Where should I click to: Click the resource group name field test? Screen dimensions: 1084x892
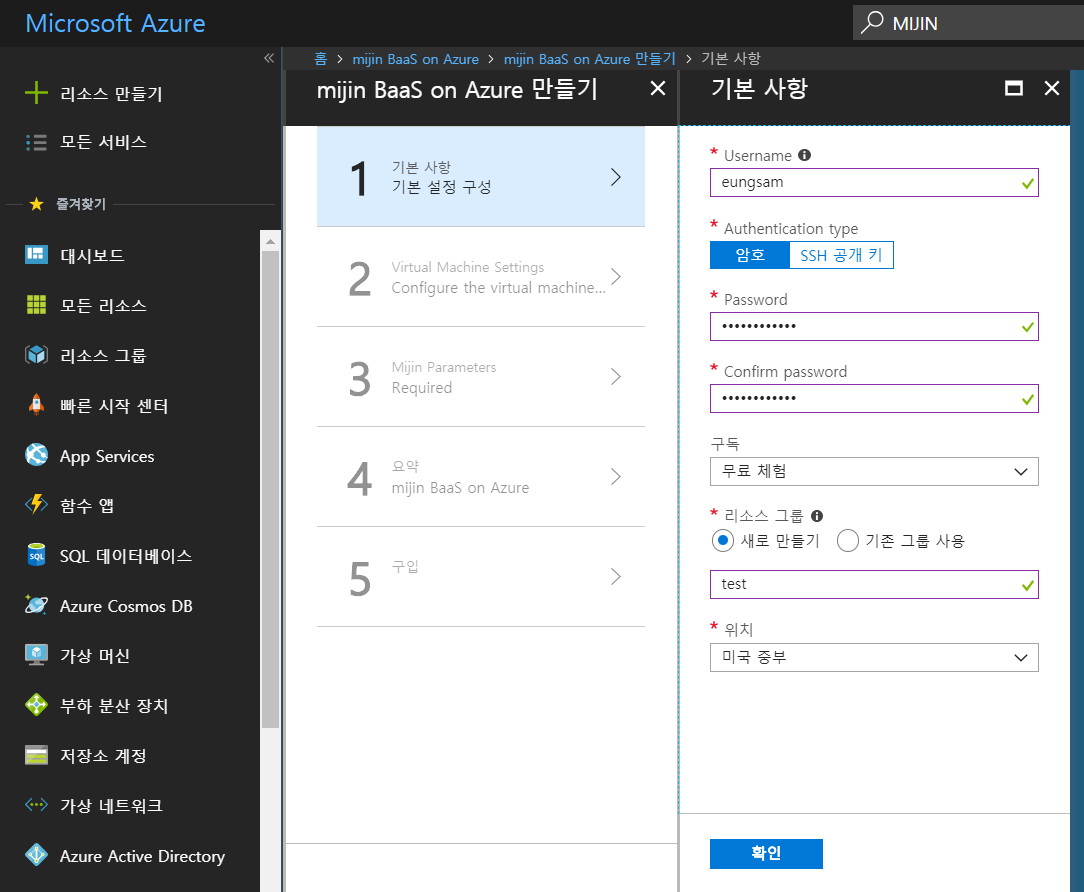(874, 584)
